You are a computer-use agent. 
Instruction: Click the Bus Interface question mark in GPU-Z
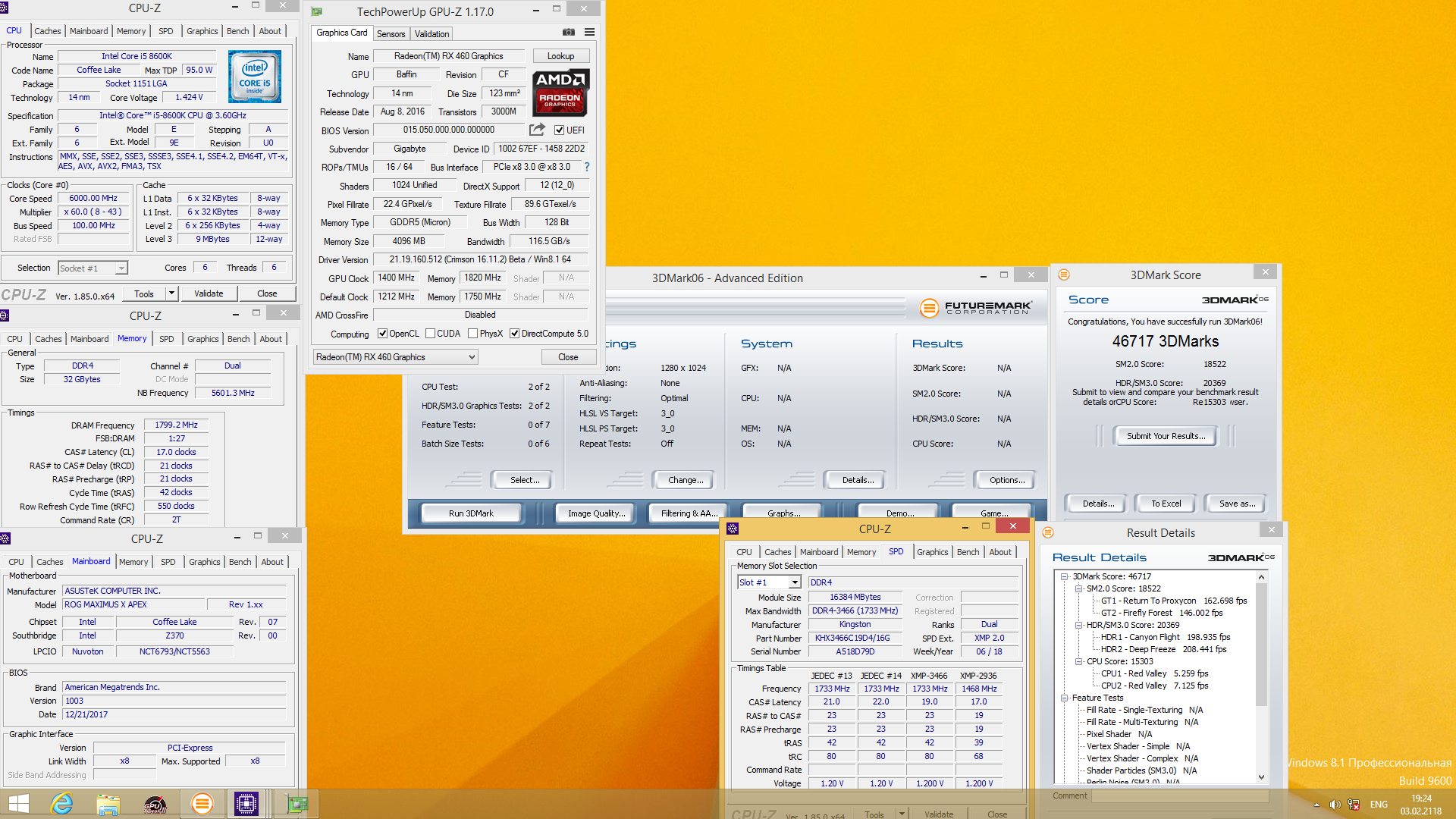click(586, 167)
